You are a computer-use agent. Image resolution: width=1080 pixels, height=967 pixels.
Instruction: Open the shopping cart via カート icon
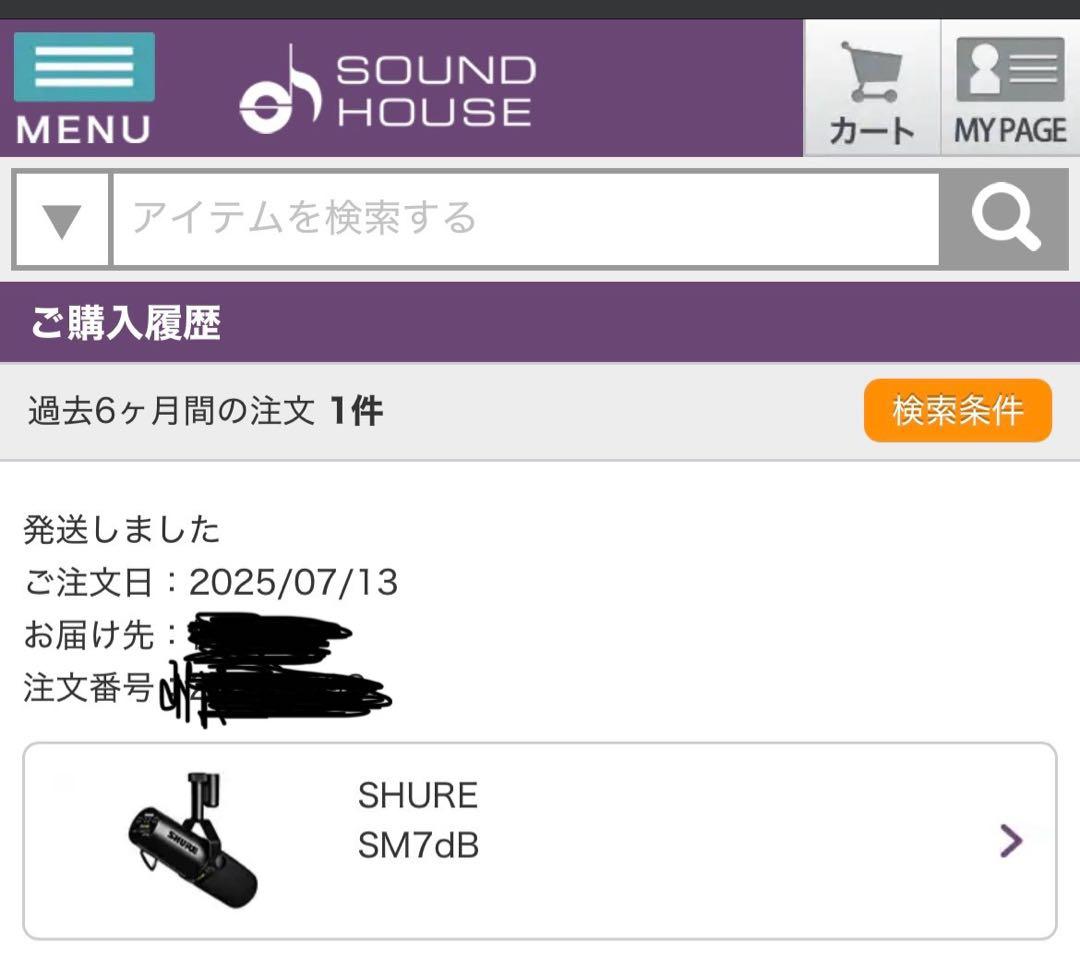pyautogui.click(x=872, y=85)
